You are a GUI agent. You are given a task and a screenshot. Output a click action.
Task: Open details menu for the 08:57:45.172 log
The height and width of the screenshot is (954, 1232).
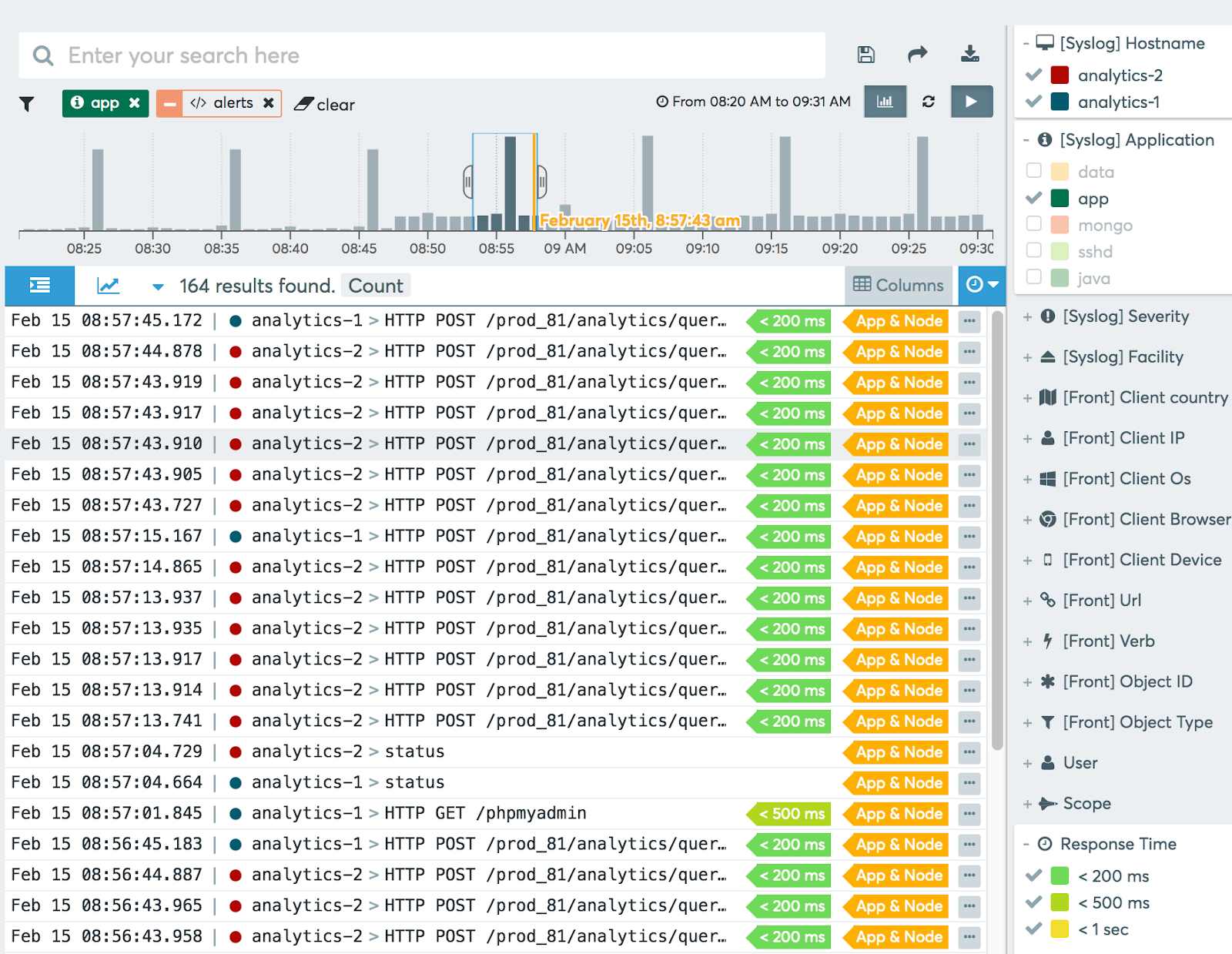[969, 321]
